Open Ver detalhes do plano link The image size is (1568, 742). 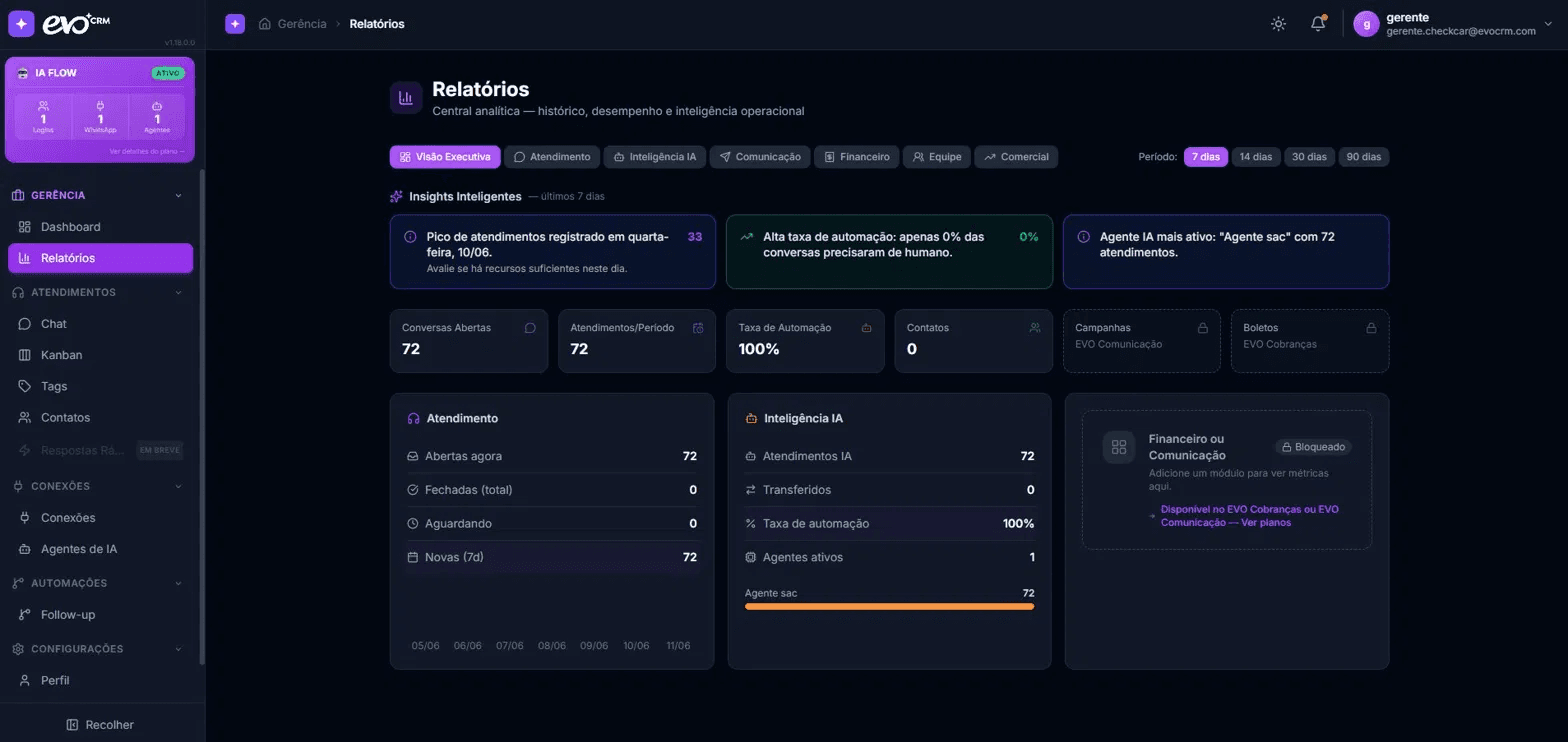click(x=147, y=151)
